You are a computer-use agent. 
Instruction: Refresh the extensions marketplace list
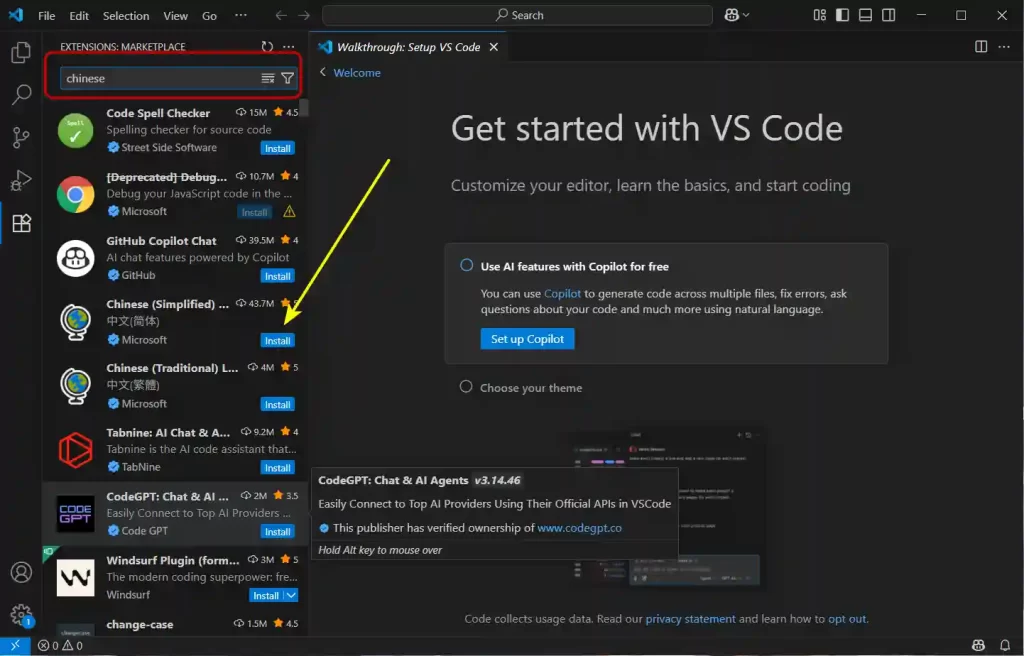pos(267,47)
